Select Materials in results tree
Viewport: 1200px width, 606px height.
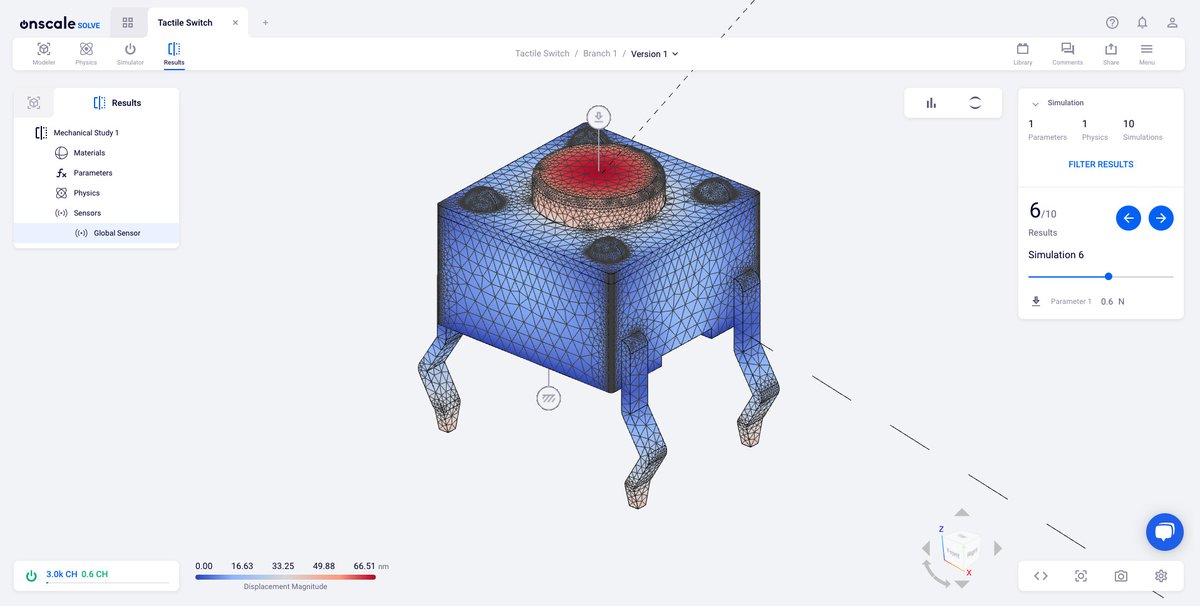[x=89, y=153]
